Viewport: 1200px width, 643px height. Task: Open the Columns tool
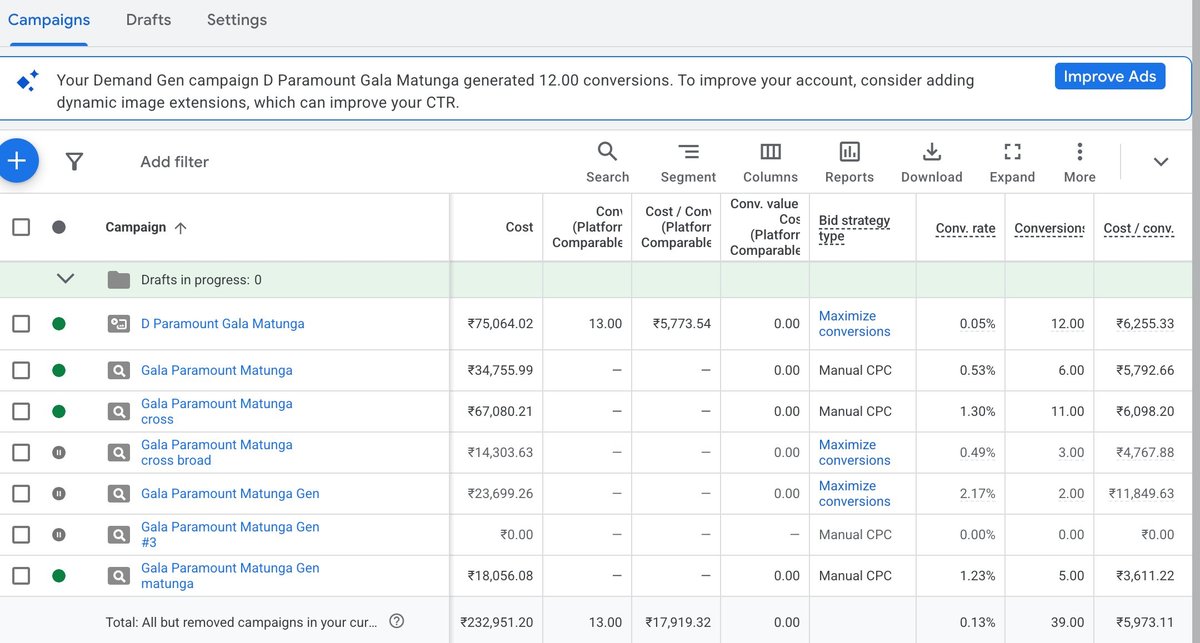click(770, 162)
